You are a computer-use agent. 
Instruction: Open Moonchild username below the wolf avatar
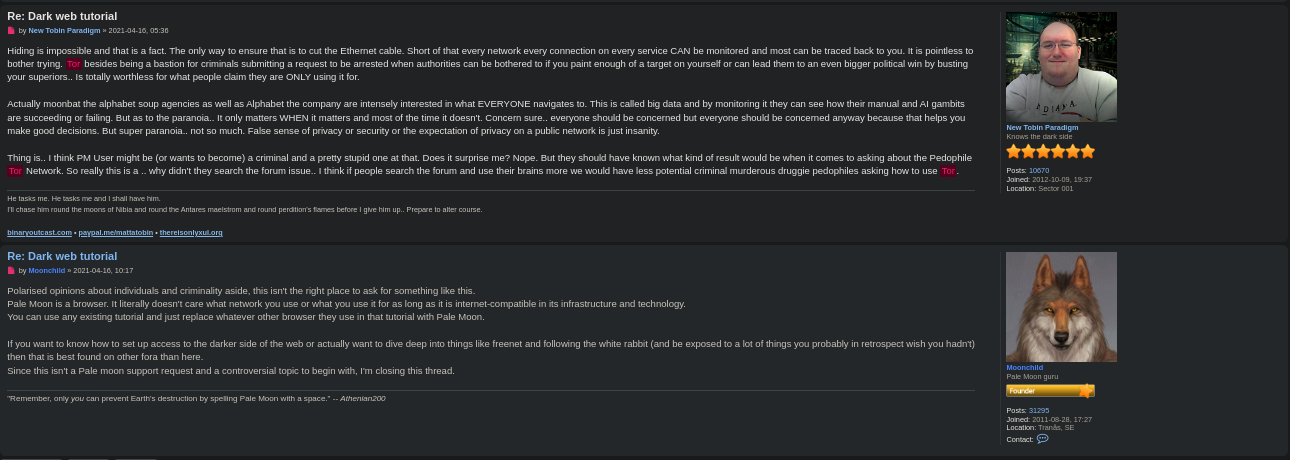click(1024, 368)
